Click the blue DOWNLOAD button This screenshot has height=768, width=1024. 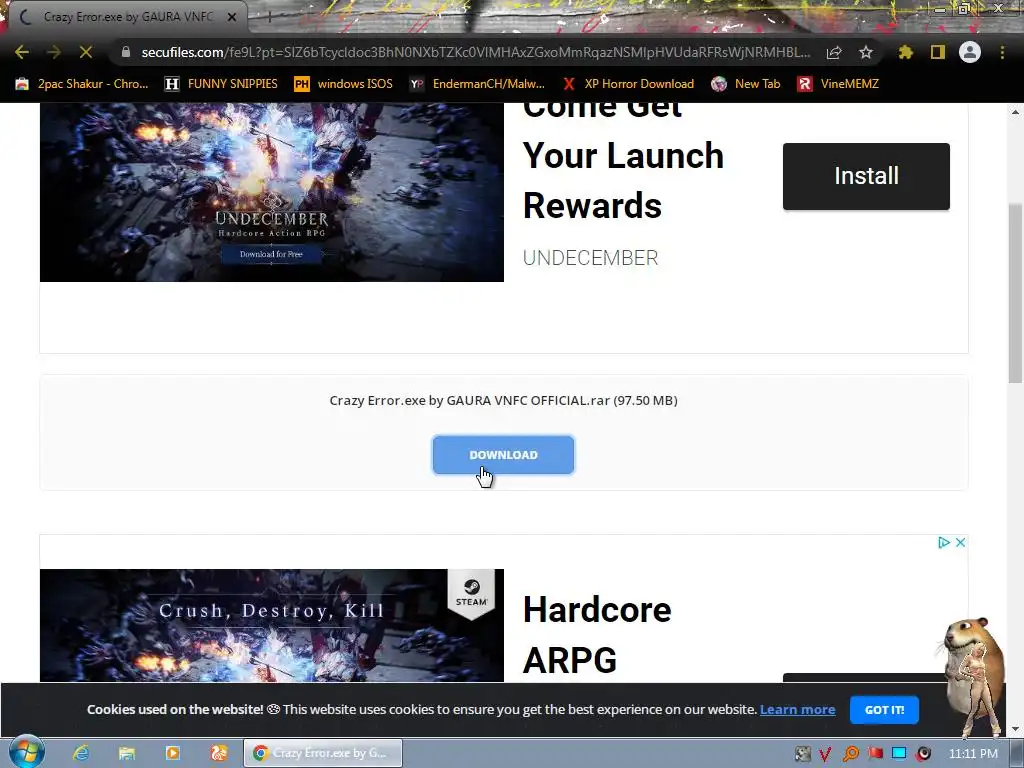point(503,455)
